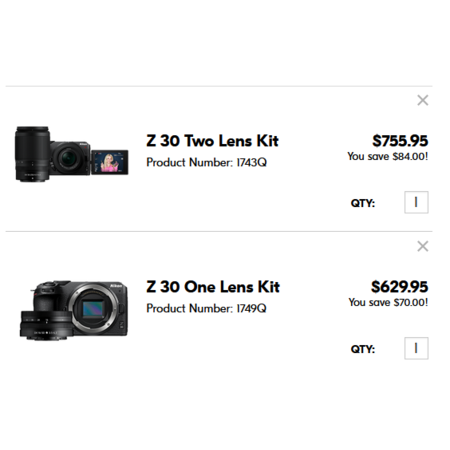Click the telephoto lens in Two Lens Kit image
The image size is (450, 450).
32,154
